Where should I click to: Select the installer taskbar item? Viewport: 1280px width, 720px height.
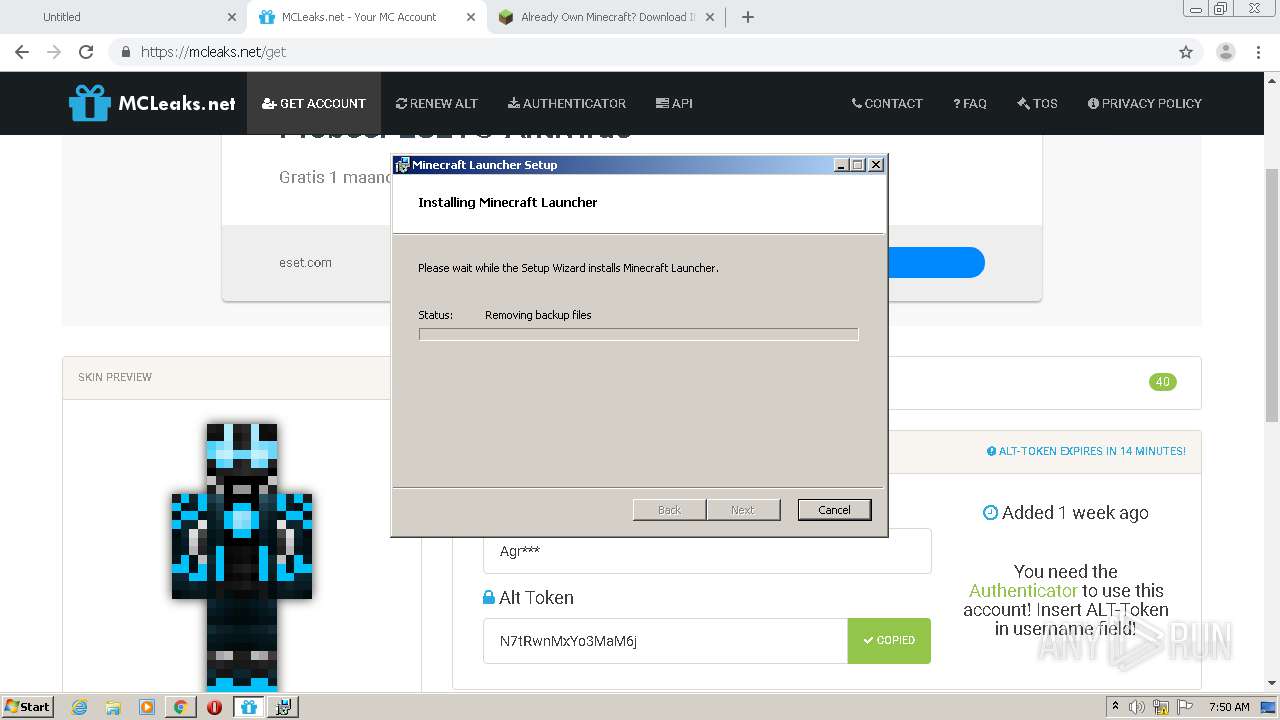(x=283, y=707)
